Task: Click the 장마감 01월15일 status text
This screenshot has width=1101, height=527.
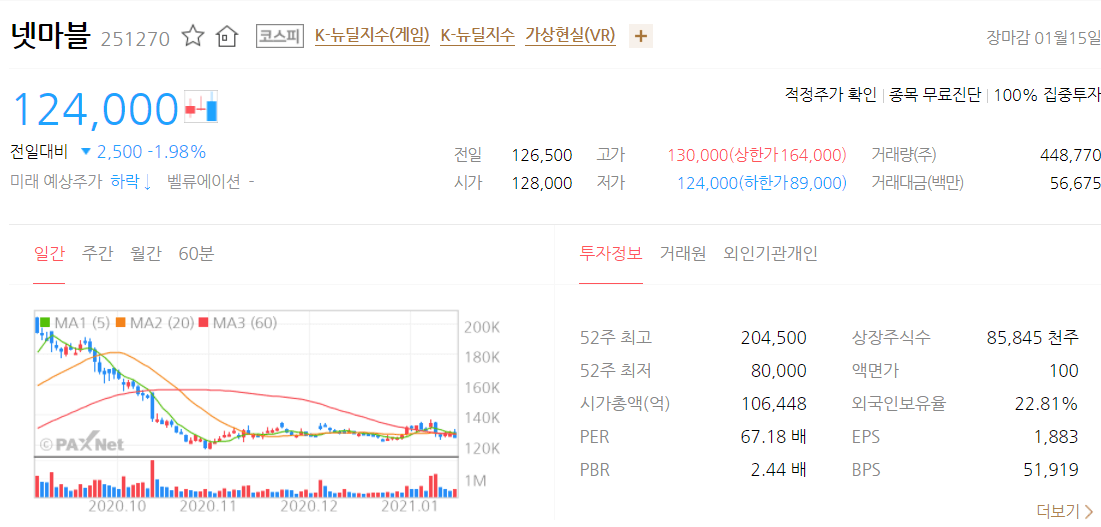Action: [x=1043, y=36]
